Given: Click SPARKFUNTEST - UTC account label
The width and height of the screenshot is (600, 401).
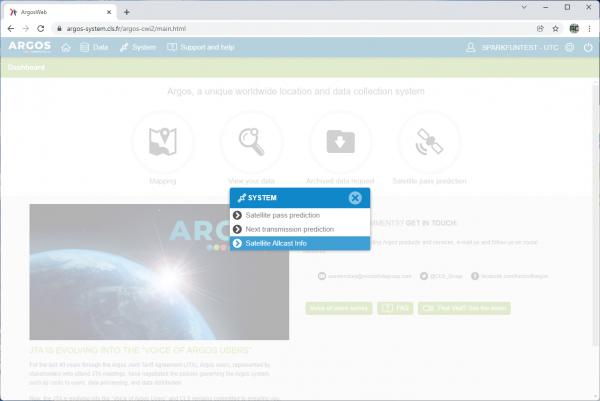Looking at the screenshot, I should click(520, 47).
